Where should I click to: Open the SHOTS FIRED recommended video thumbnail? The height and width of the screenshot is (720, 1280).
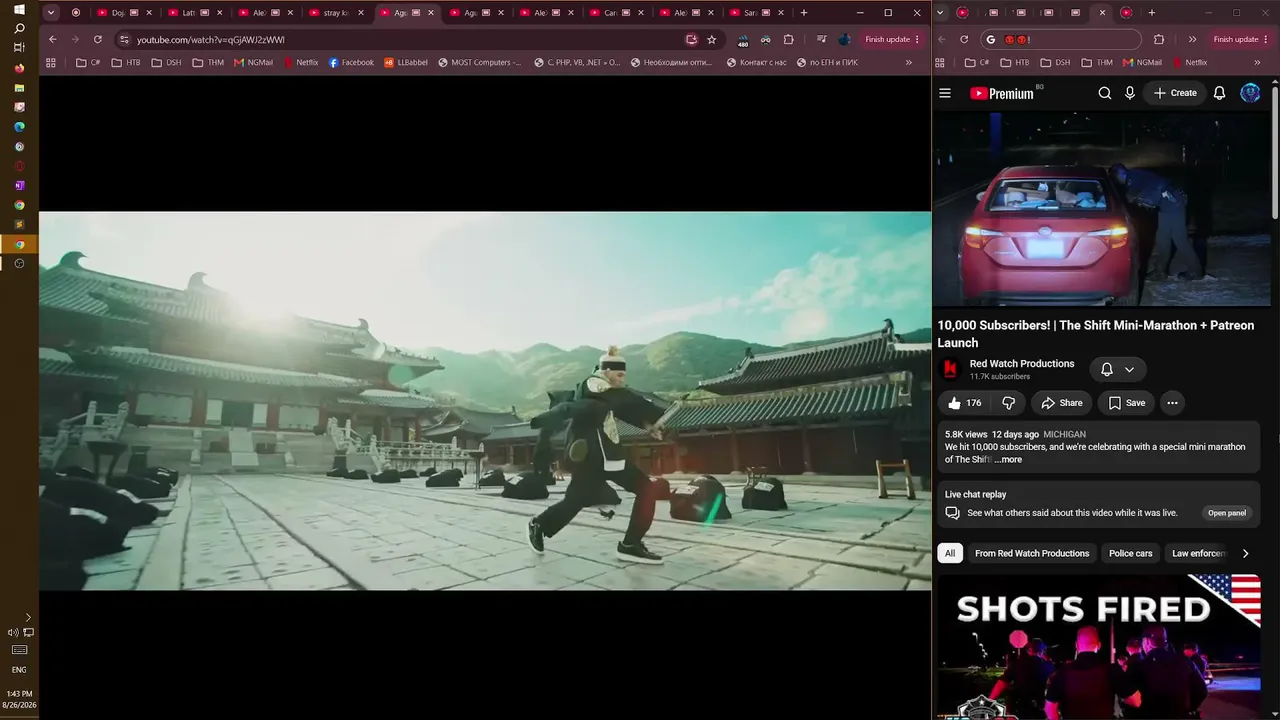pos(1098,647)
